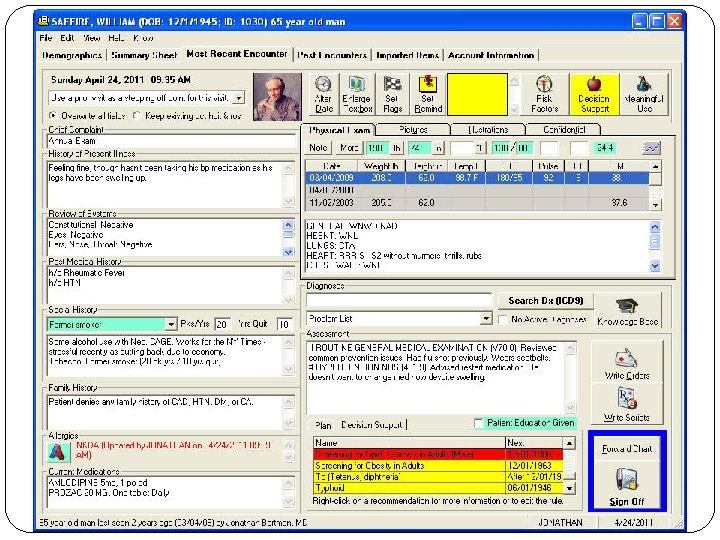Image resolution: width=720 pixels, height=540 pixels.
Task: Click the Forward Chart button
Action: pyautogui.click(x=627, y=449)
